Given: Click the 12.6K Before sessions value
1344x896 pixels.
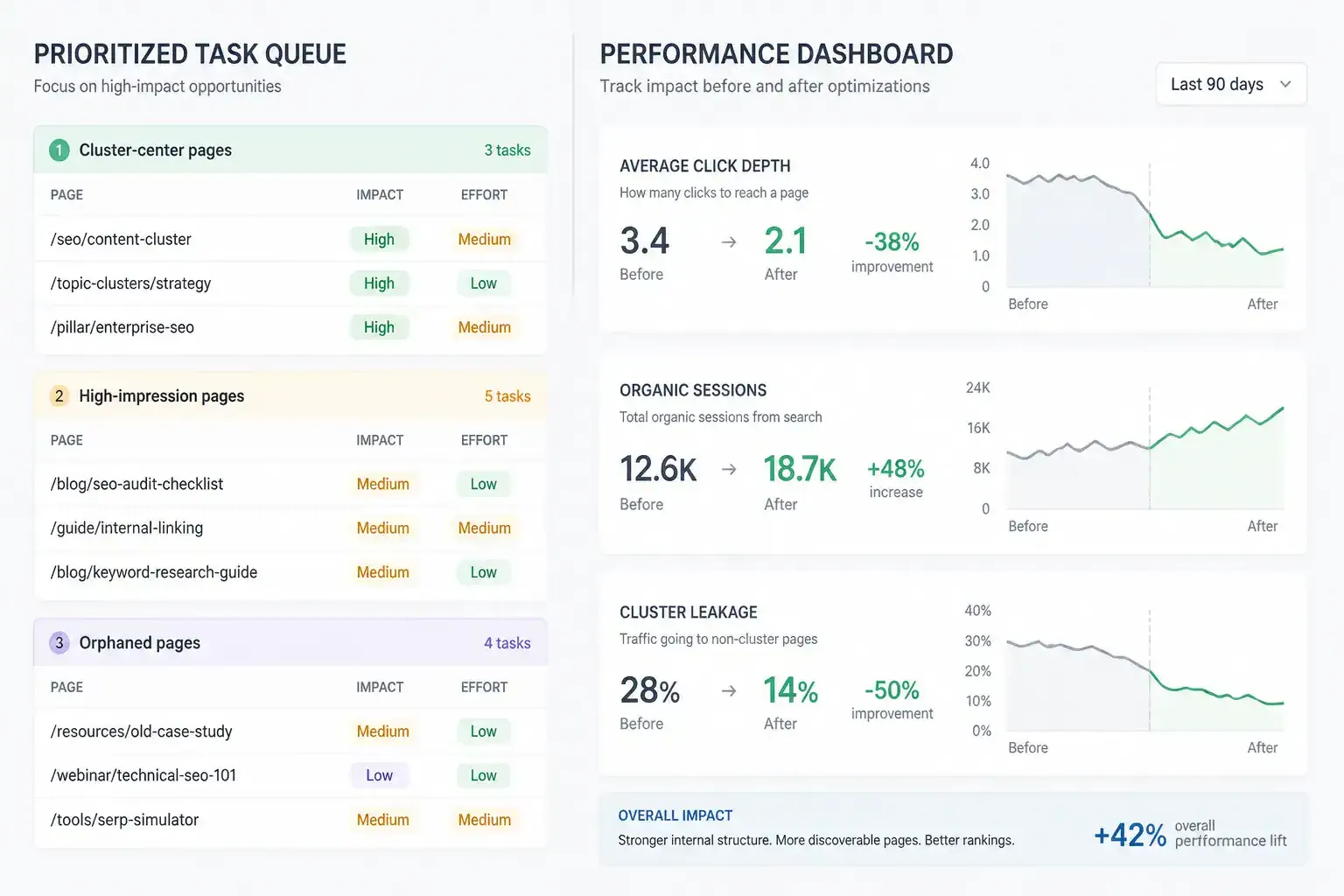Looking at the screenshot, I should (x=658, y=470).
